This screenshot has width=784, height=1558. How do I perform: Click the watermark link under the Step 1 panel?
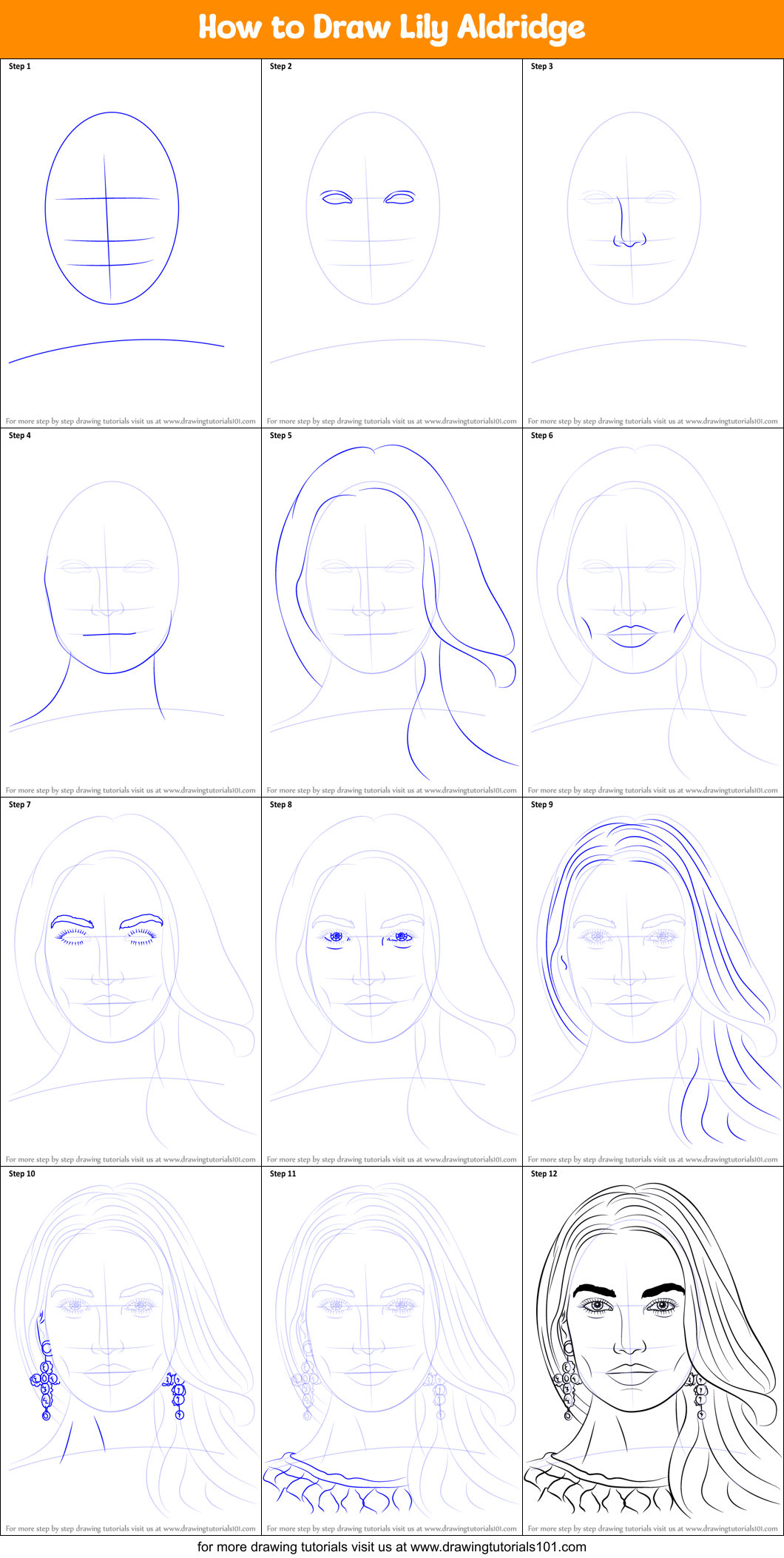coord(131,422)
